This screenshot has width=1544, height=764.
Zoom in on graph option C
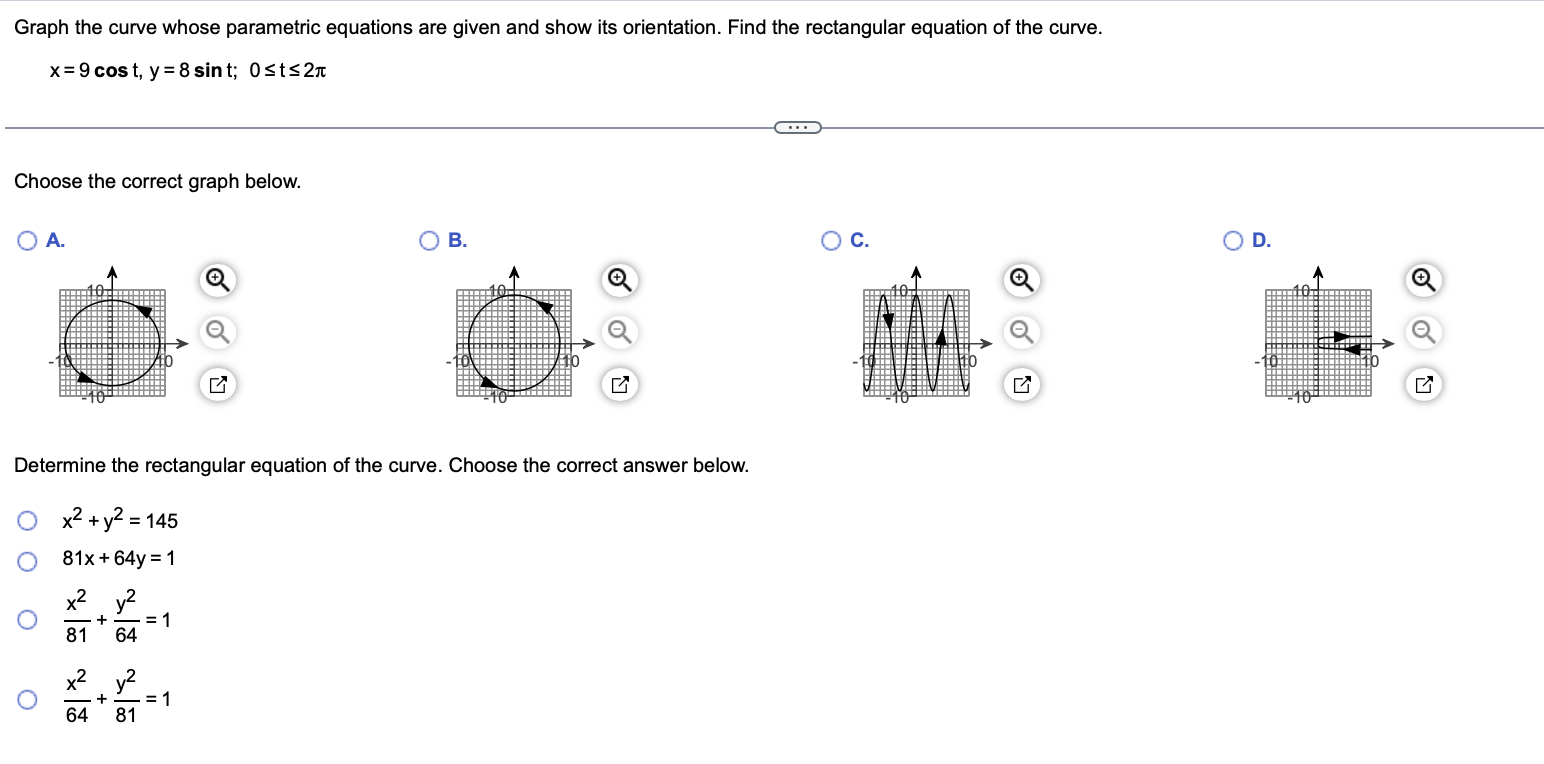tap(1021, 281)
